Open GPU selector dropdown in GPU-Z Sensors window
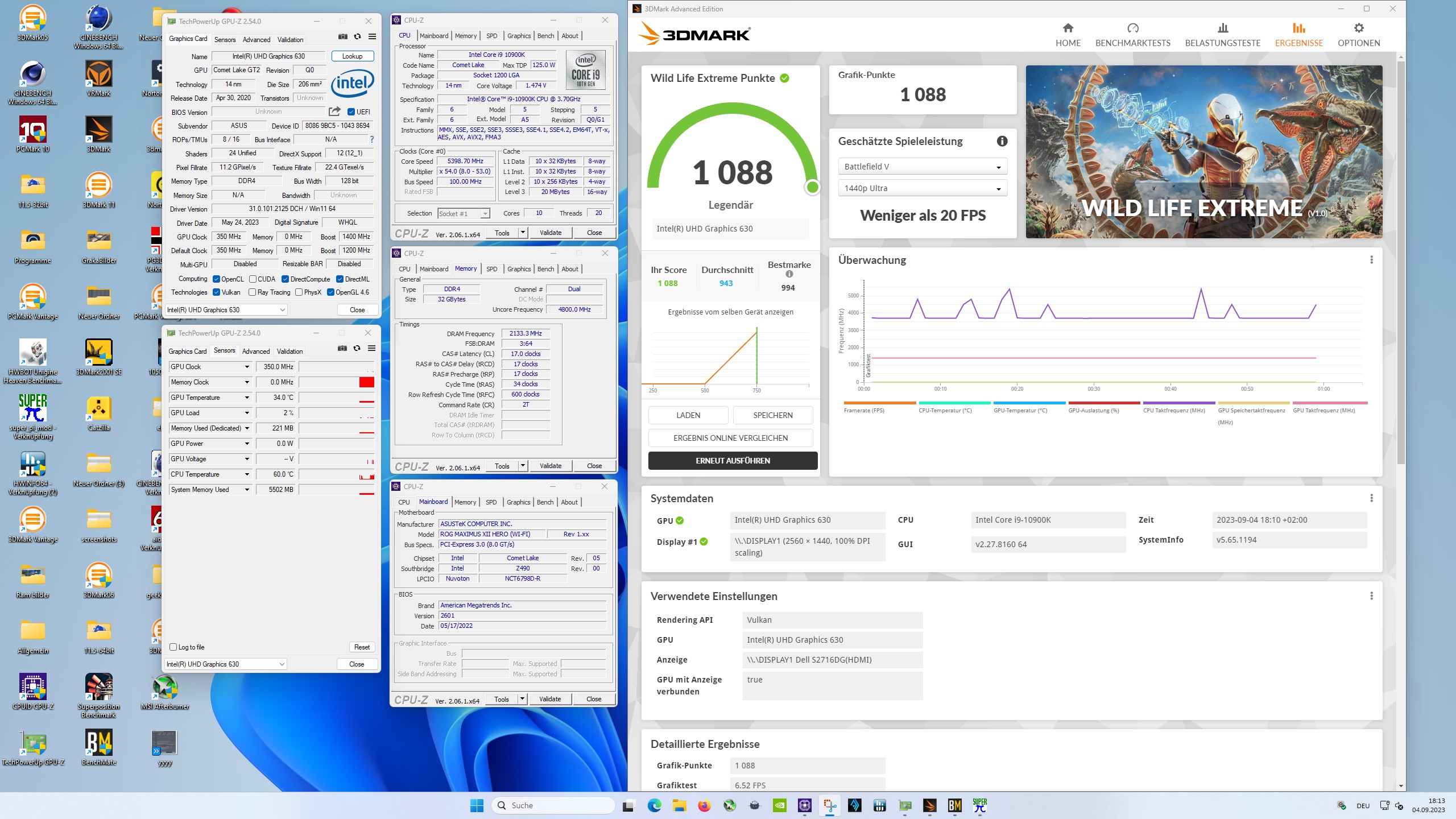The height and width of the screenshot is (819, 1456). tap(226, 664)
